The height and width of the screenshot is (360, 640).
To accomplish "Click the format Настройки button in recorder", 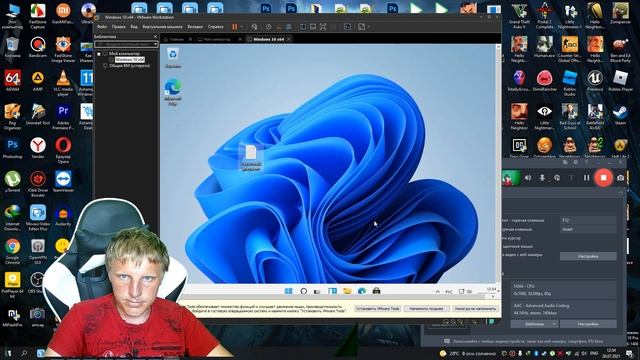I will pos(588,324).
